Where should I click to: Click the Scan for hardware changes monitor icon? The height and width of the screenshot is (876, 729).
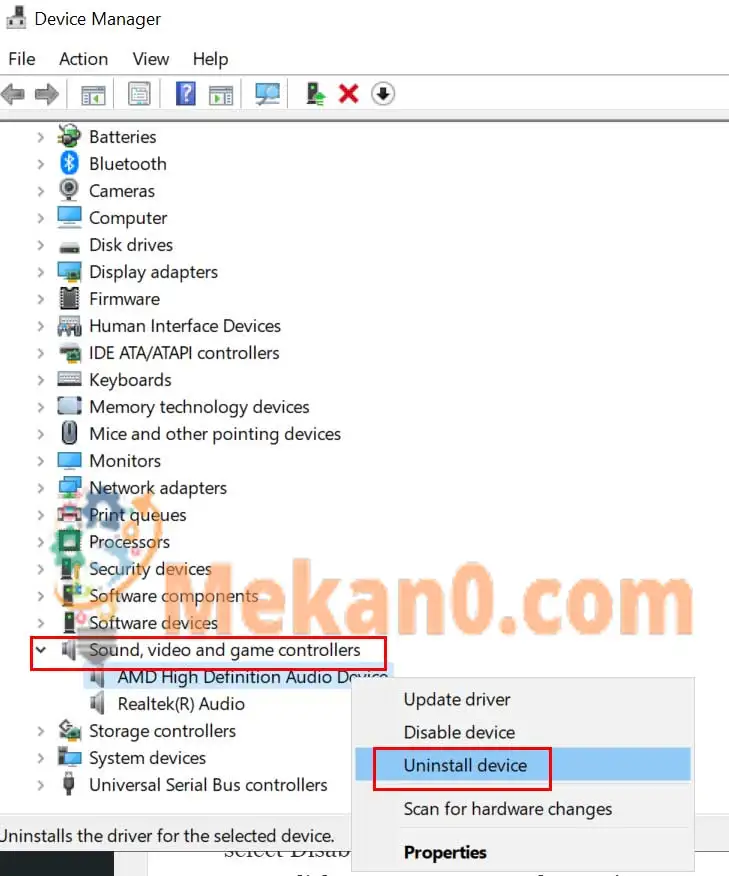268,93
